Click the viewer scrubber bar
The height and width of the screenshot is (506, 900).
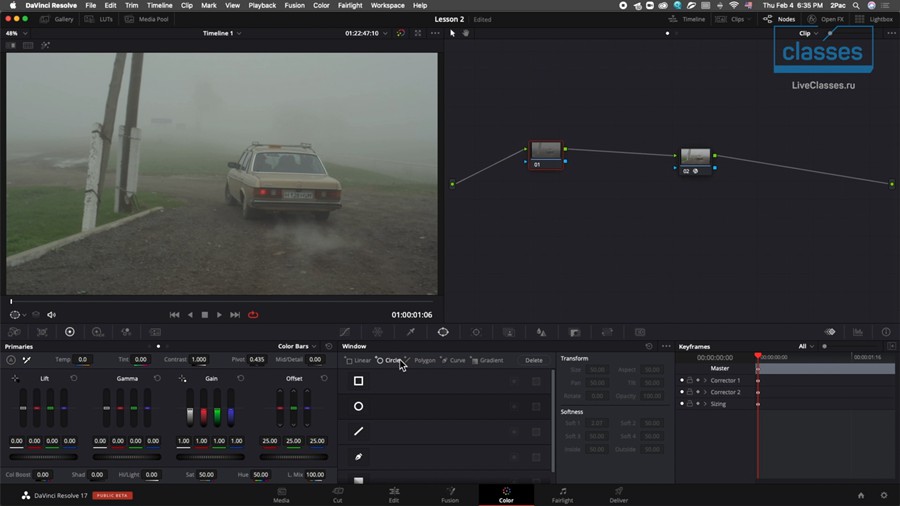pyautogui.click(x=222, y=301)
